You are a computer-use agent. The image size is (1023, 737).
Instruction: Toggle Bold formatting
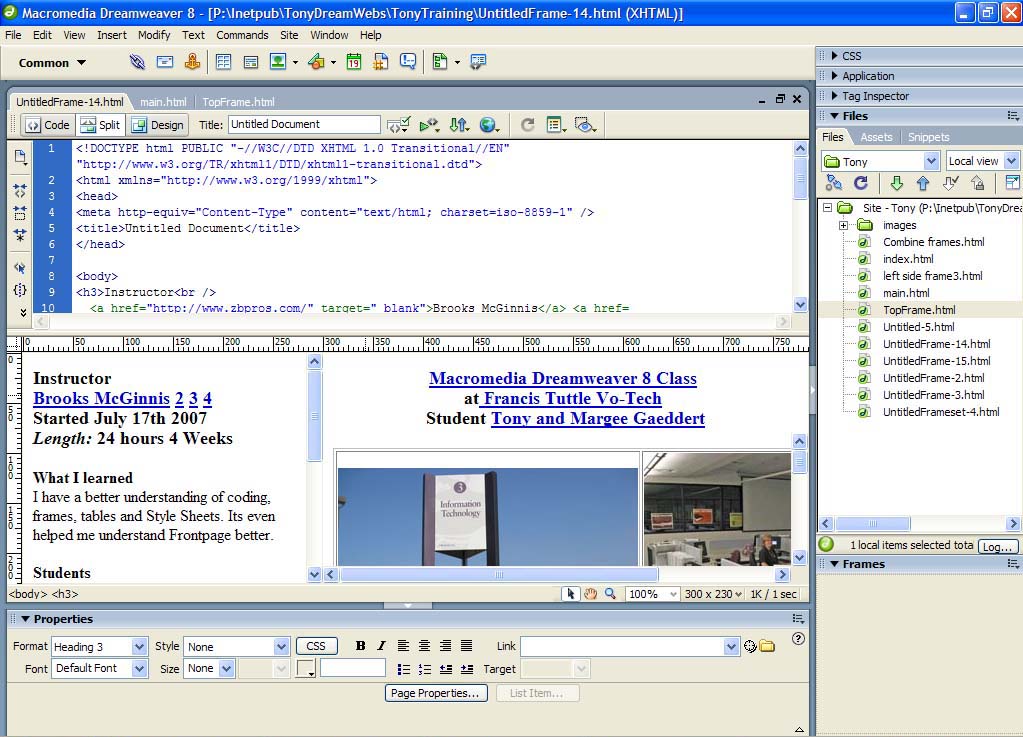click(x=360, y=646)
